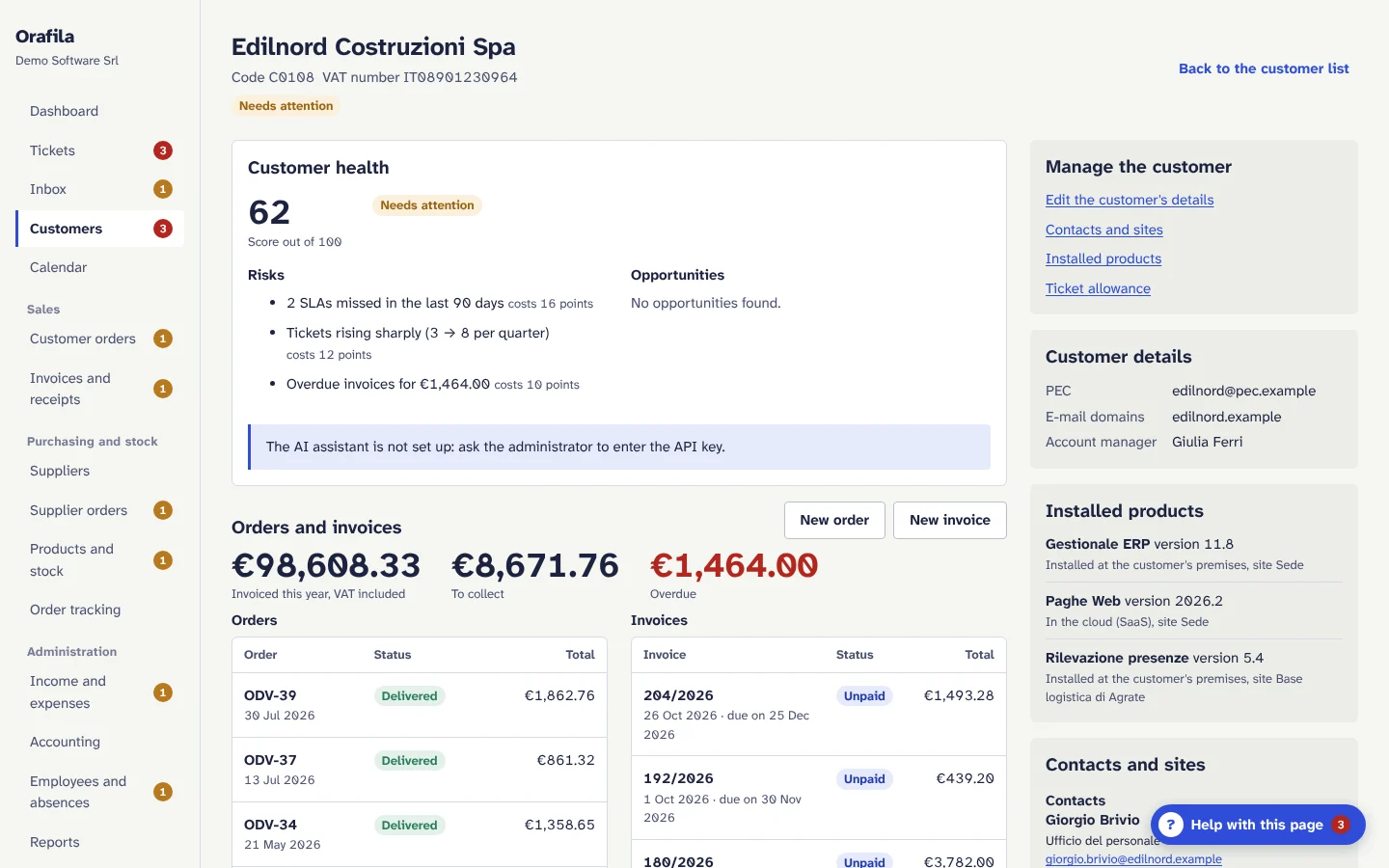Open Edit the customer's details link
Viewport: 1389px width, 868px height.
(x=1130, y=200)
